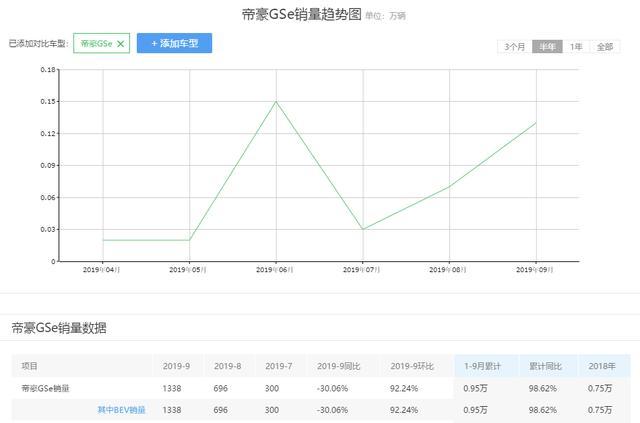Click the 0.09 y-axis label
Screen dimensions: 640x423
click(x=48, y=165)
